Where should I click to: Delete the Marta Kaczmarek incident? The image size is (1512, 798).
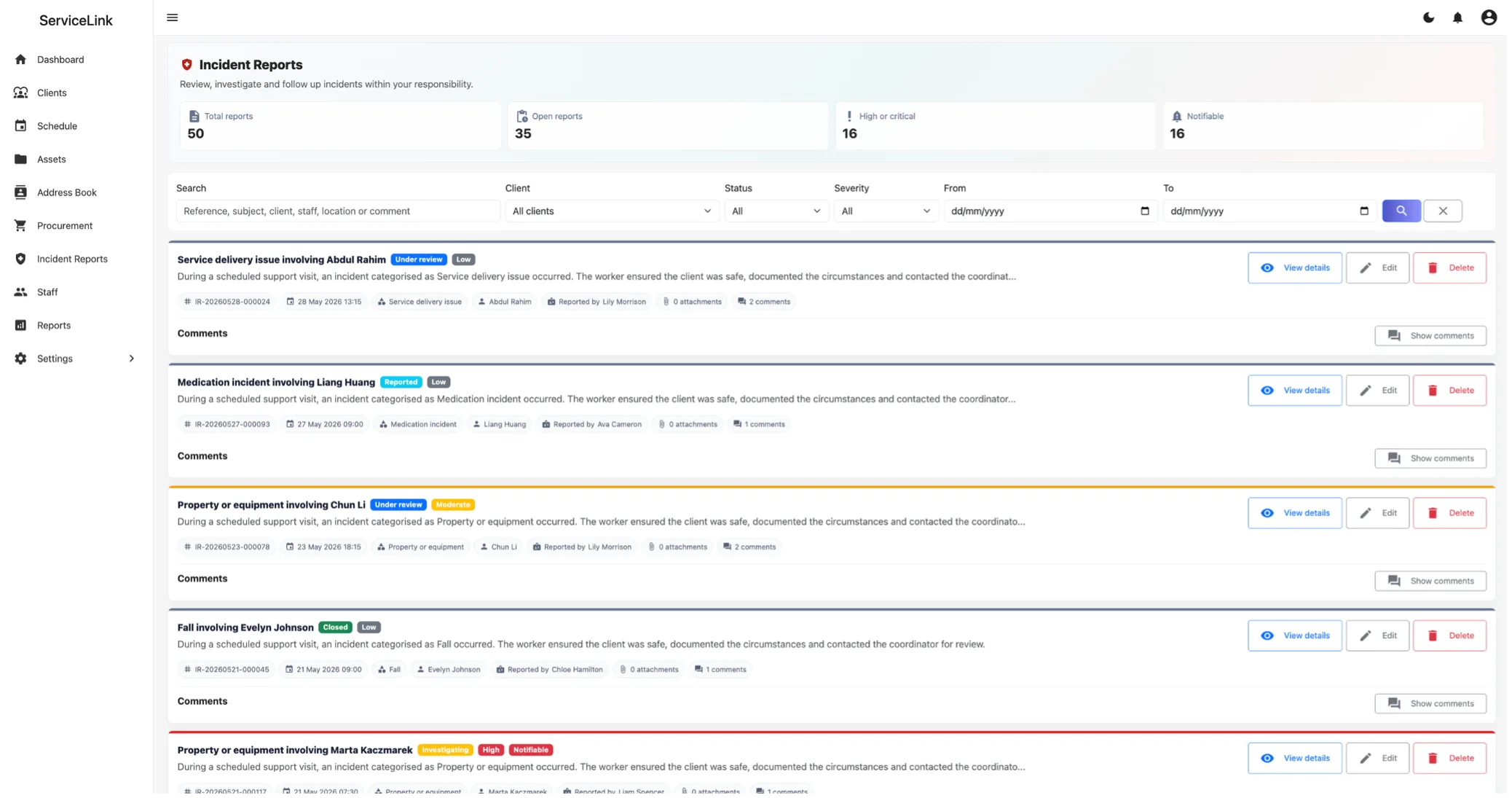pyautogui.click(x=1449, y=757)
